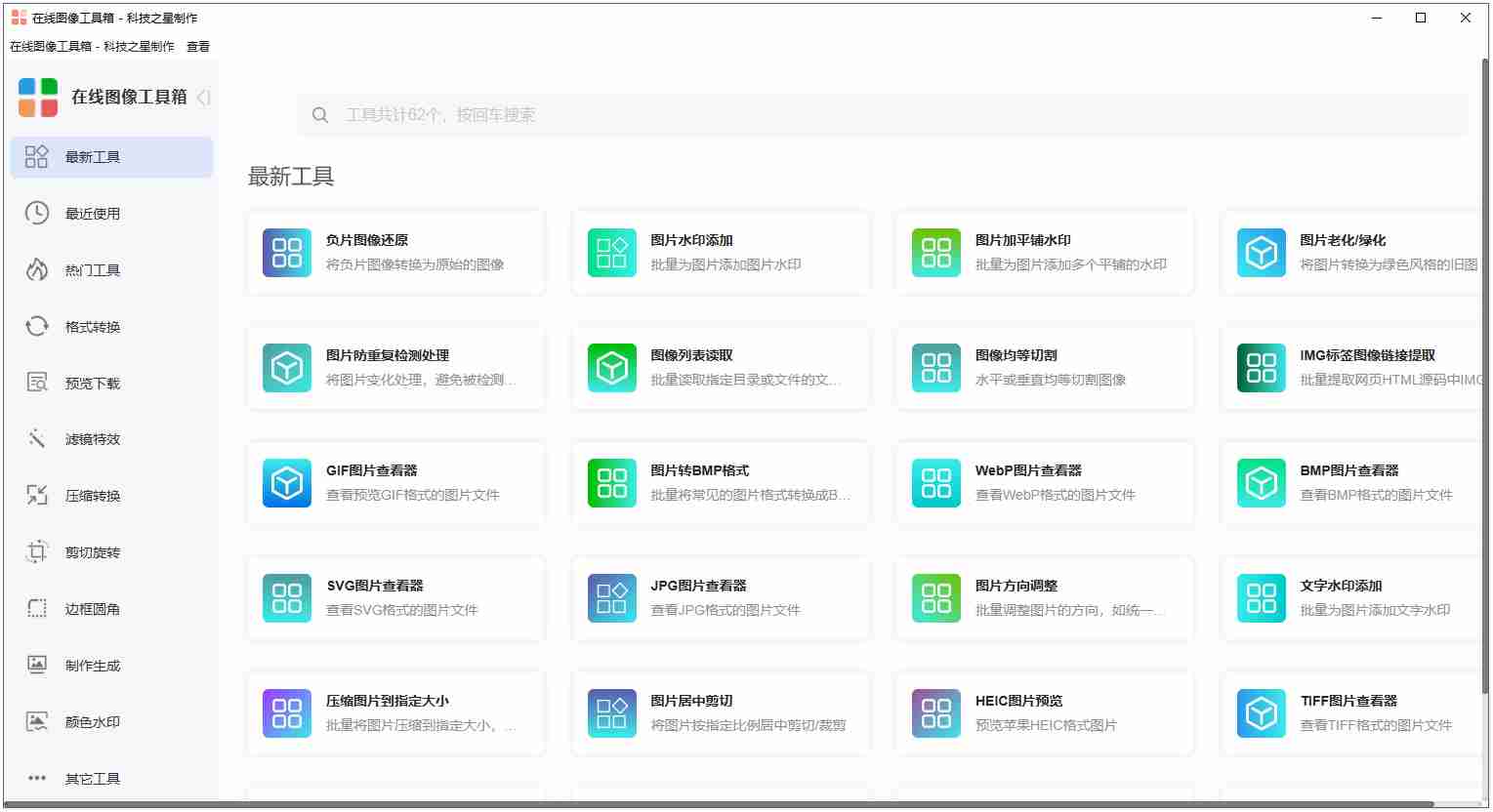Open 最近使用 via the clock icon

(36, 213)
